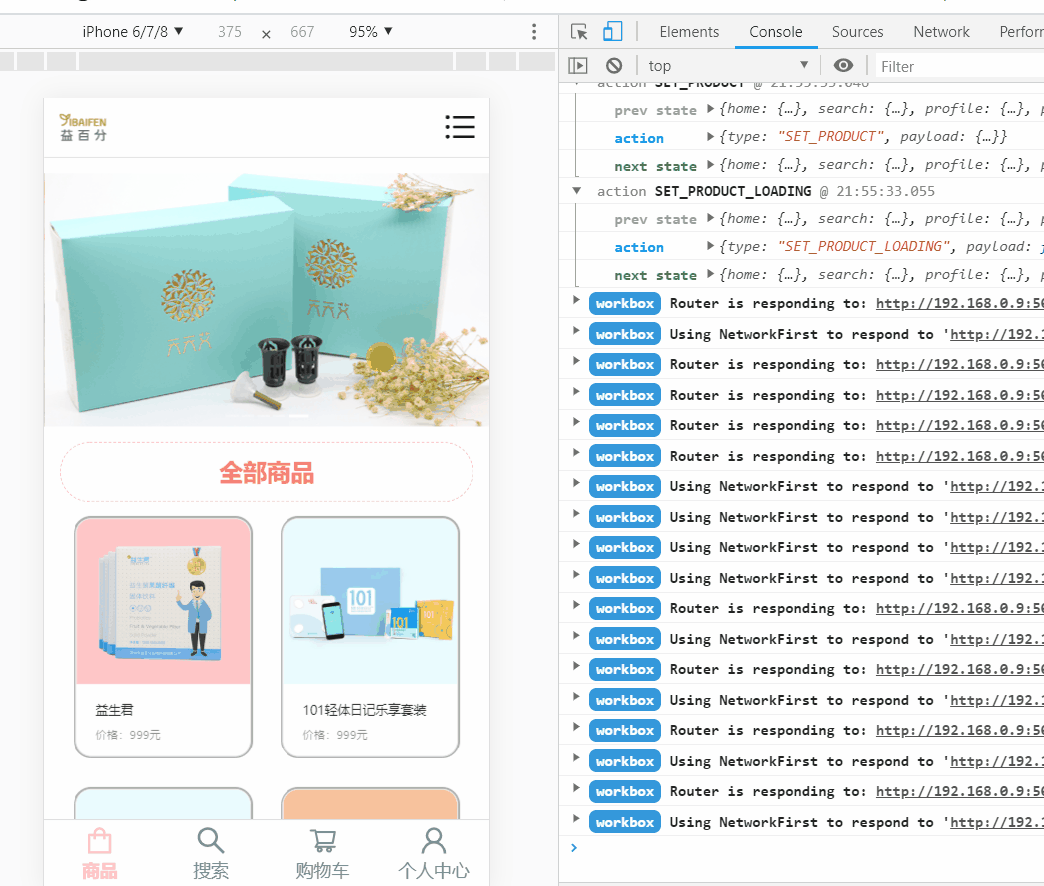Viewport: 1044px width, 886px height.
Task: Open the Performance tab
Action: point(1021,32)
